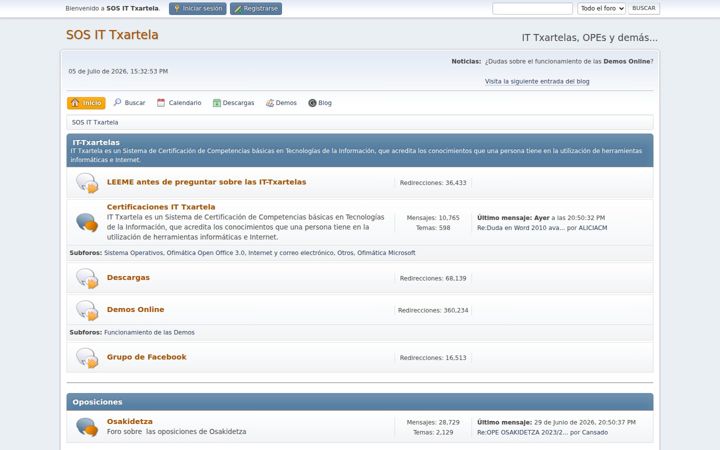Click the Inicio house icon
720x450 pixels.
[x=75, y=102]
